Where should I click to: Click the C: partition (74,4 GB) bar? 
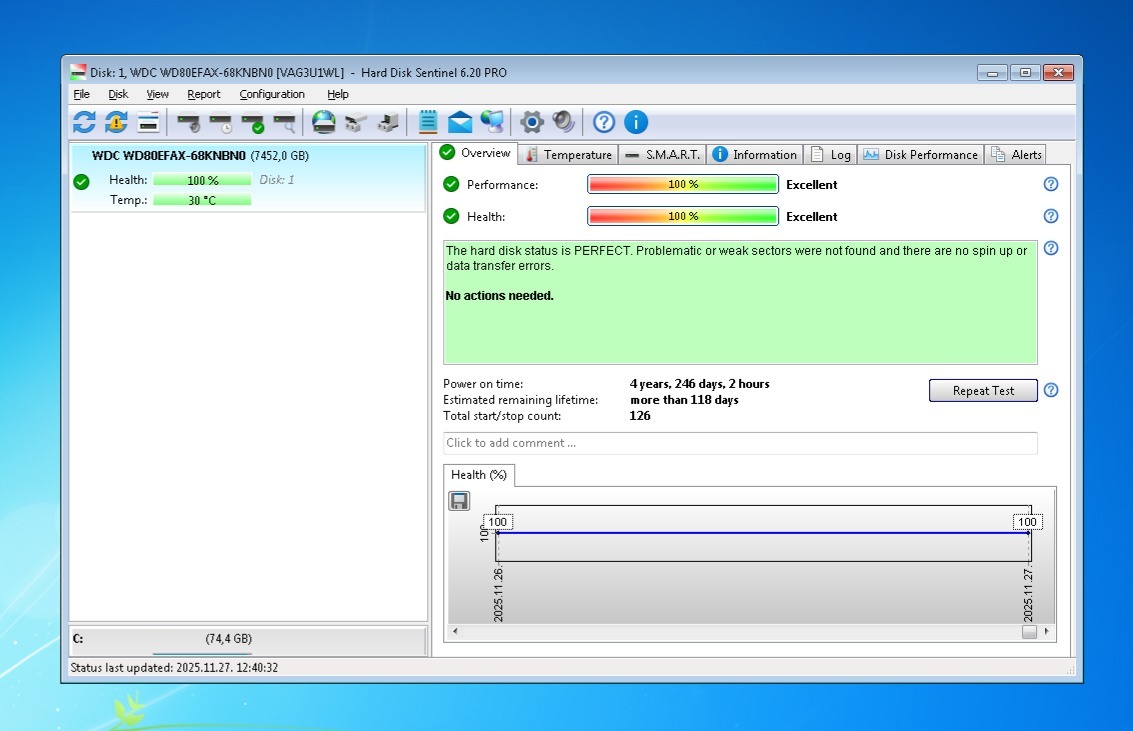248,640
